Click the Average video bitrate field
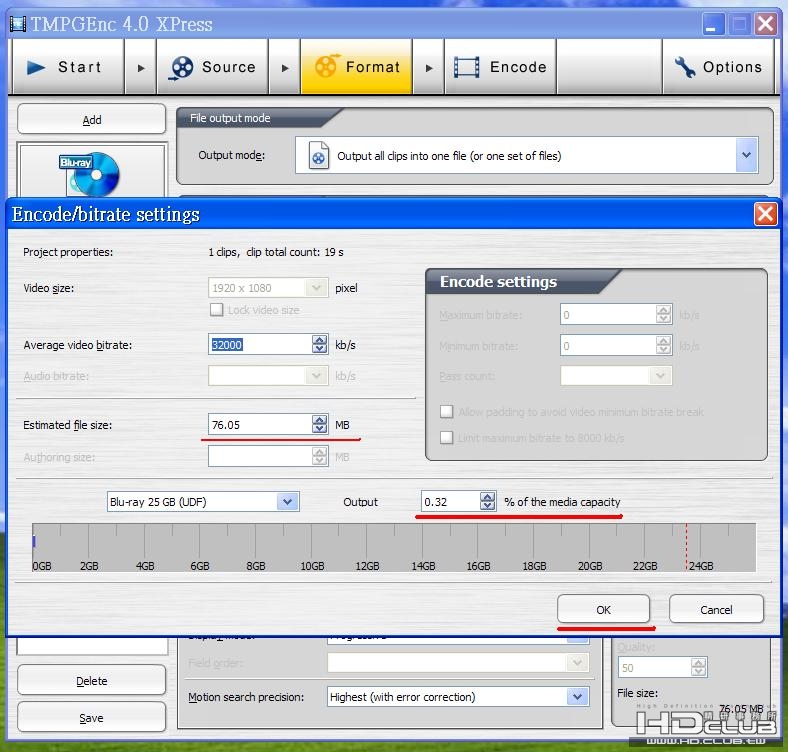Viewport: 788px width, 752px height. (260, 344)
